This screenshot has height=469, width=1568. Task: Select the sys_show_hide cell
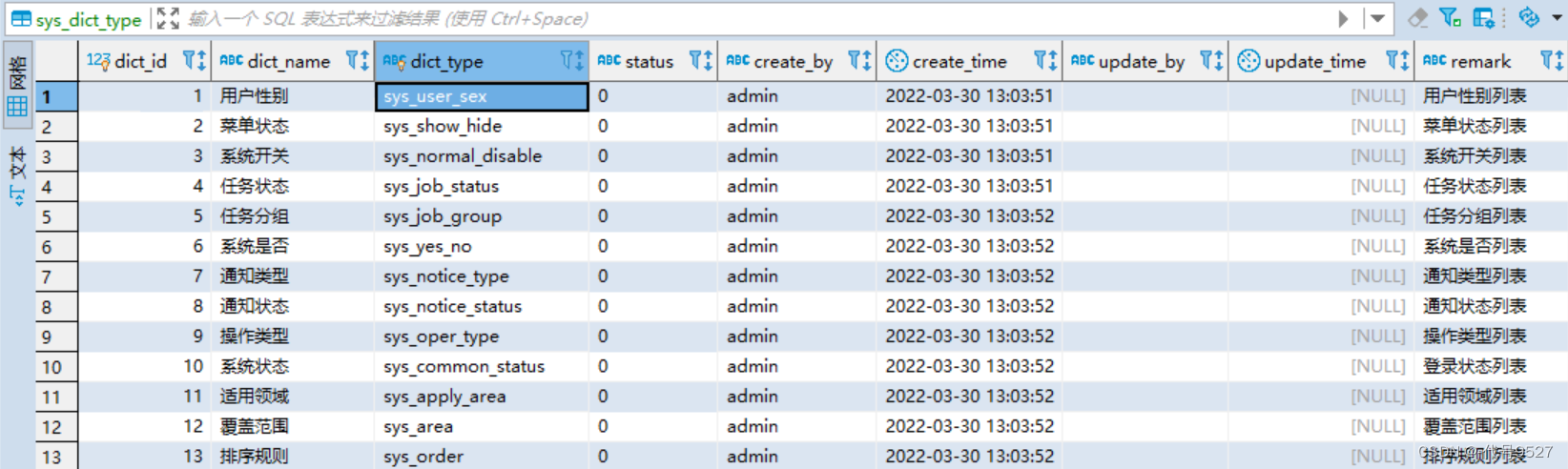pyautogui.click(x=482, y=126)
